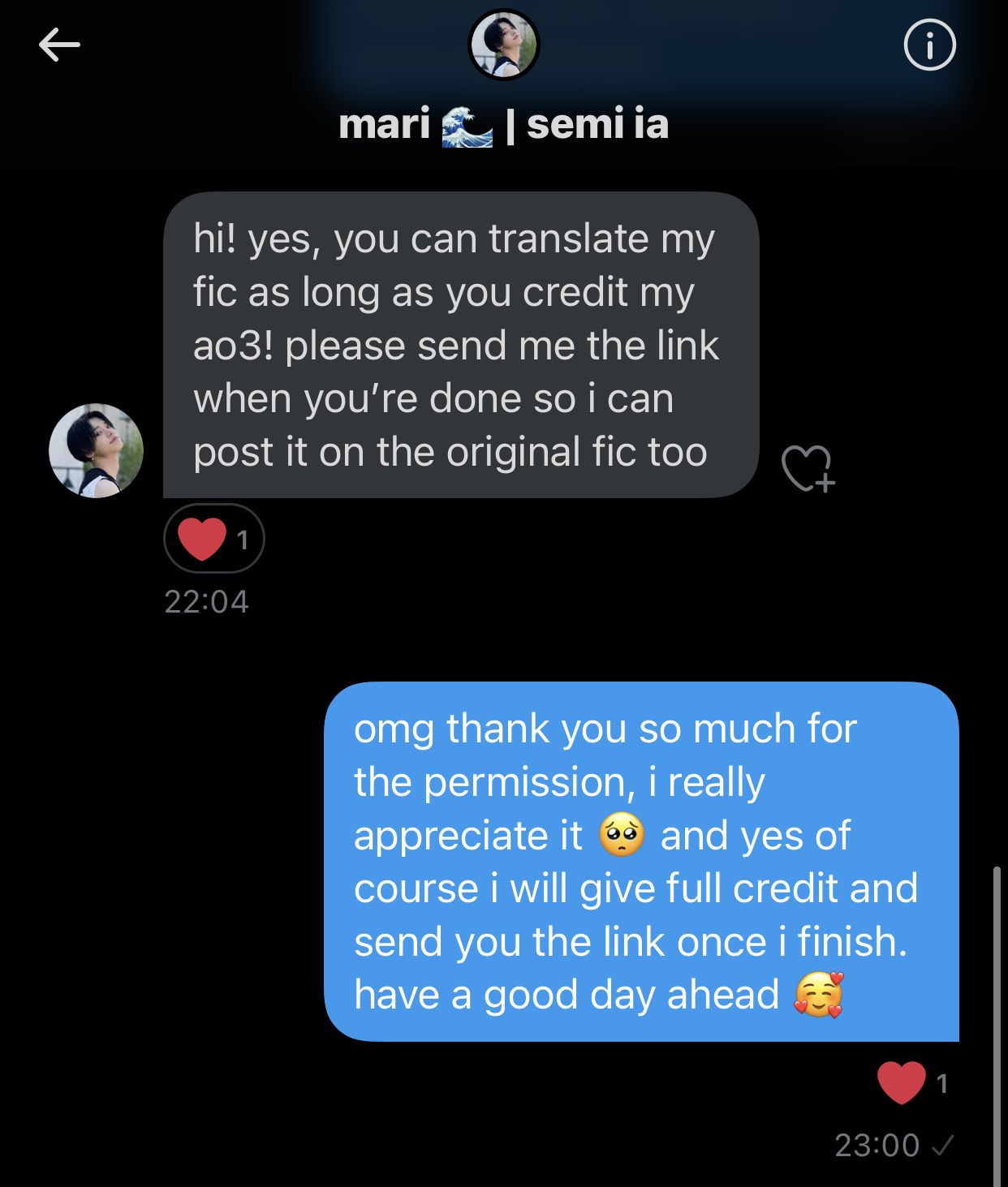Screen dimensions: 1008x1187
Task: Click the red heart below the blue message
Action: (x=901, y=1082)
